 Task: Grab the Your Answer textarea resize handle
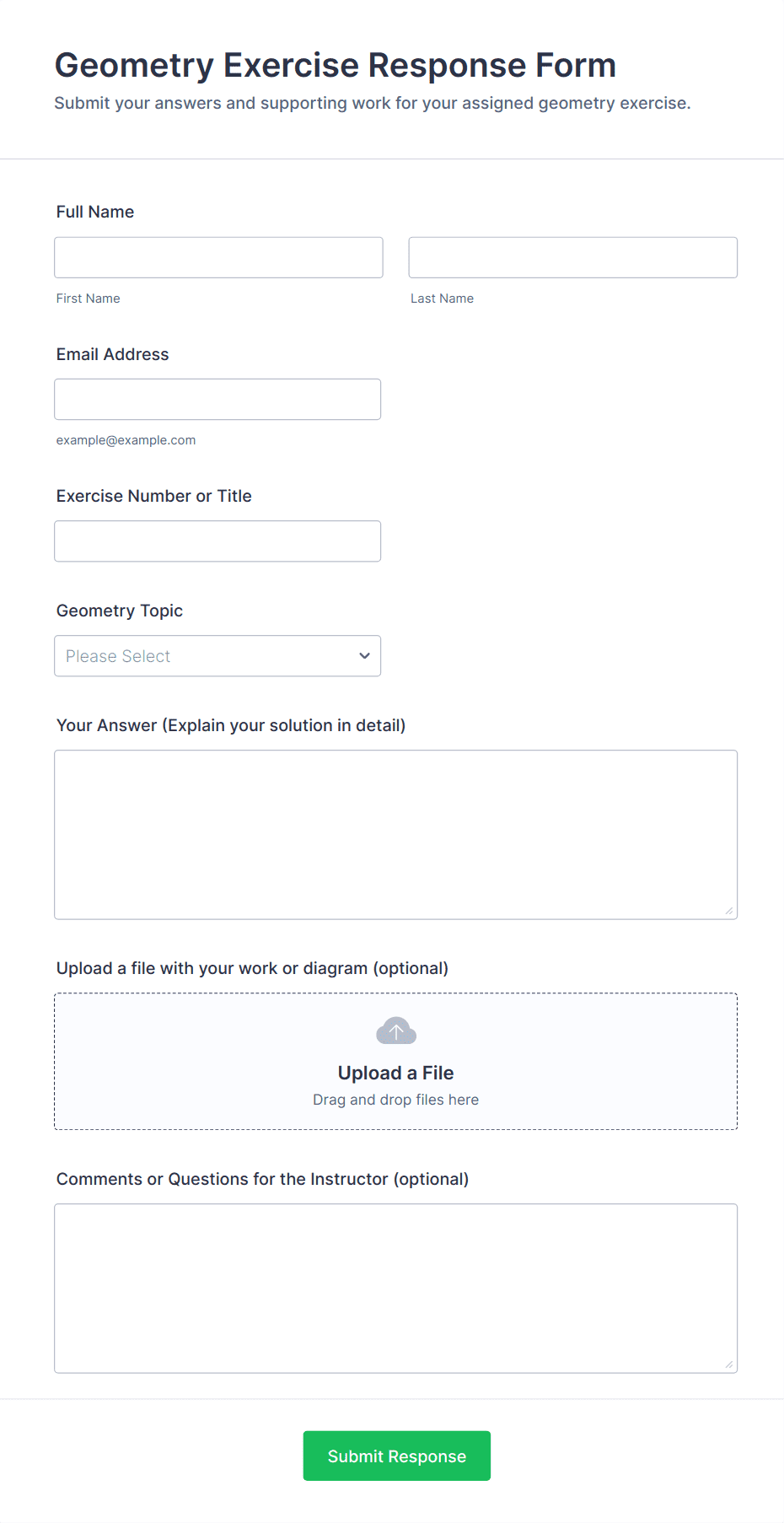729,911
